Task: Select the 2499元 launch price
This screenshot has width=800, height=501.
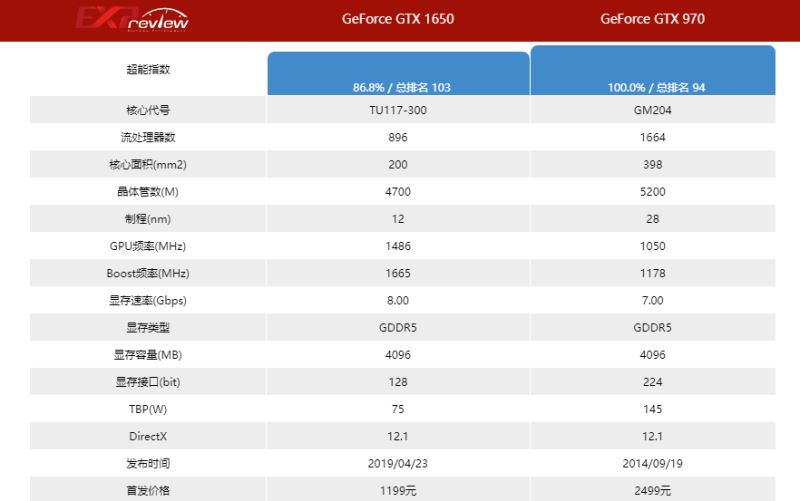Action: click(x=653, y=490)
